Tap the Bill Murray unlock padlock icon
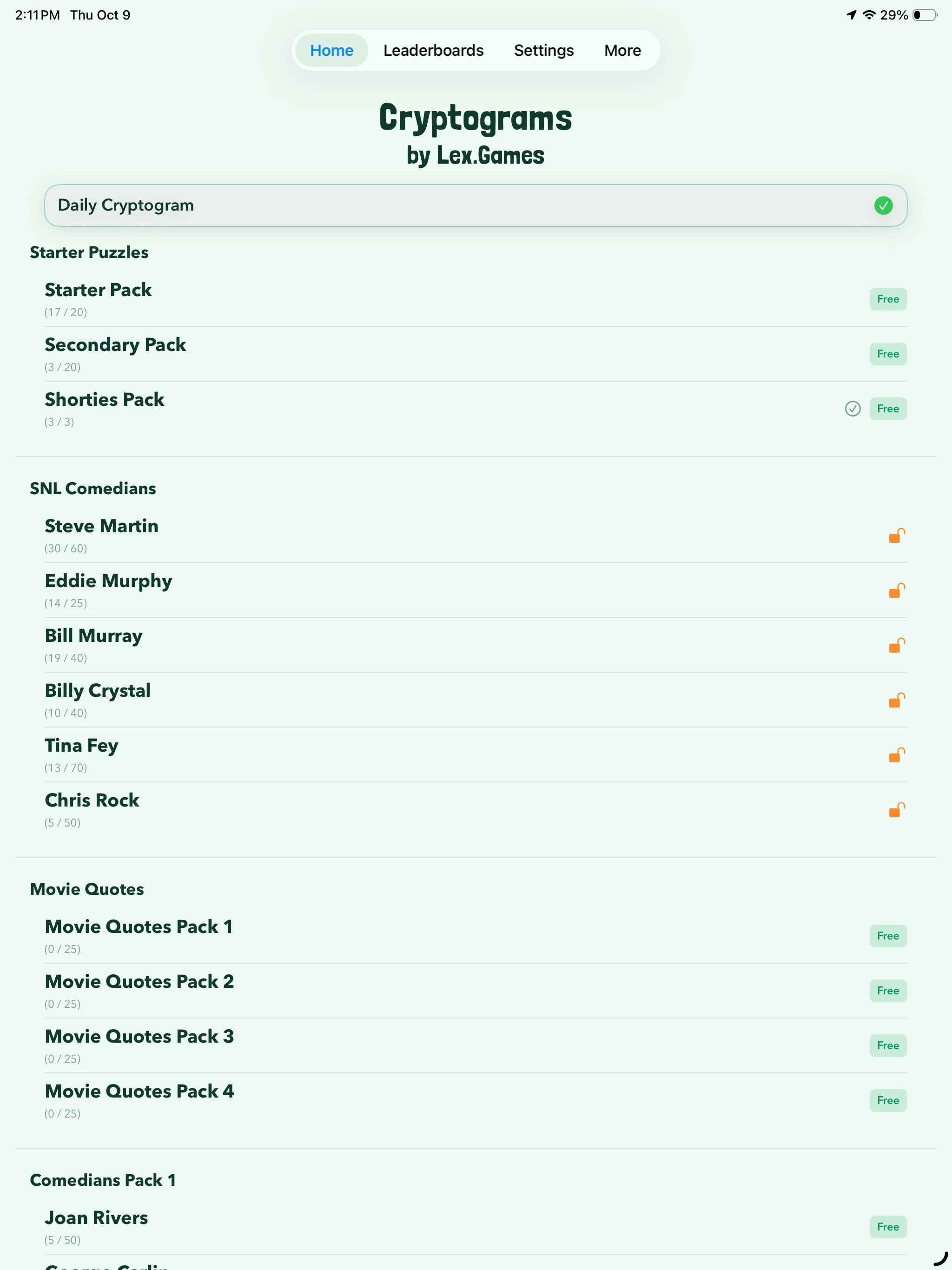 pos(897,645)
